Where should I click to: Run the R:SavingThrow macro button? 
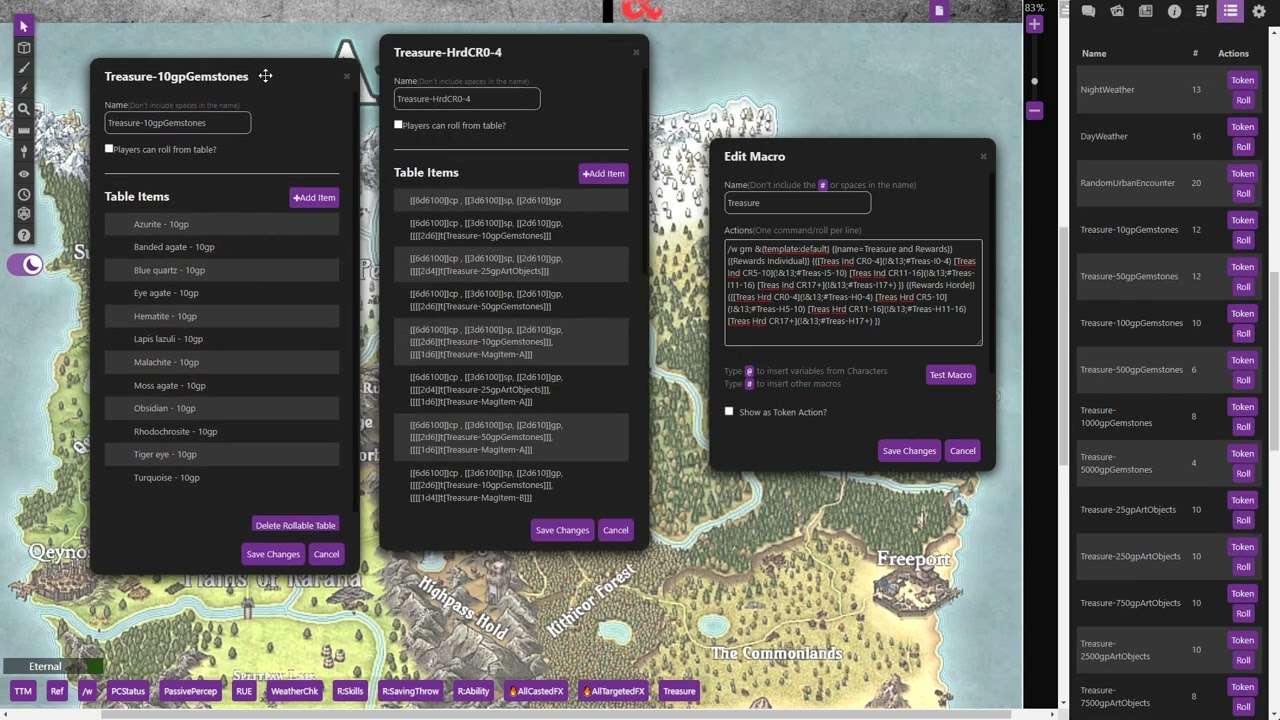click(x=411, y=691)
